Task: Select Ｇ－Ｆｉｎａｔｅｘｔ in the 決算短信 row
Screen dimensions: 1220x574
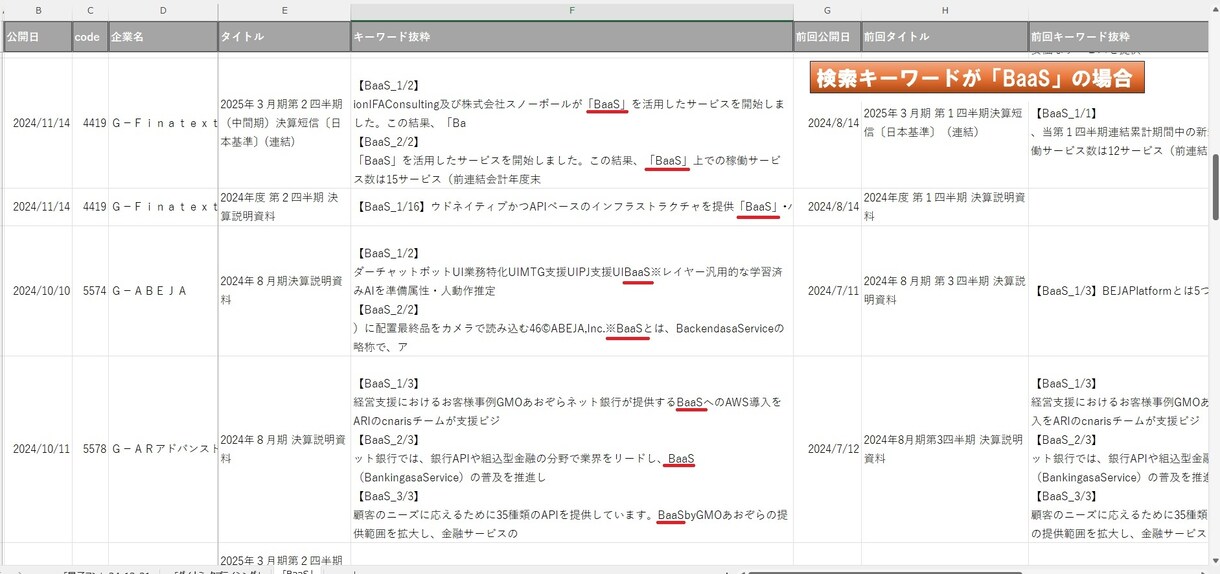Action: click(163, 123)
